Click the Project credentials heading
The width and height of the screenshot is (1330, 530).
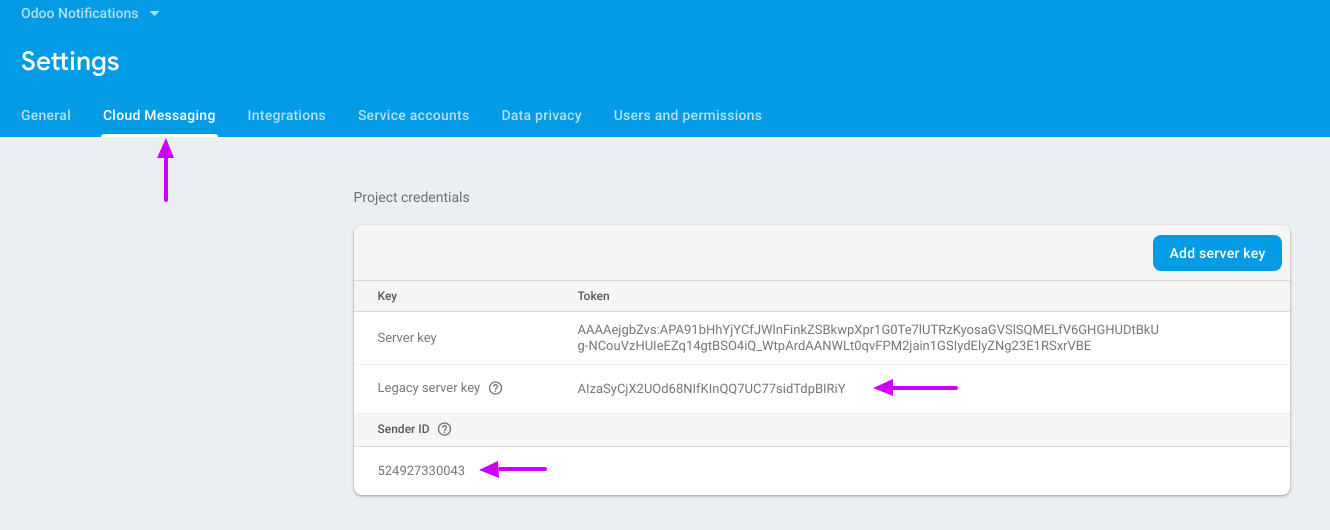[411, 197]
